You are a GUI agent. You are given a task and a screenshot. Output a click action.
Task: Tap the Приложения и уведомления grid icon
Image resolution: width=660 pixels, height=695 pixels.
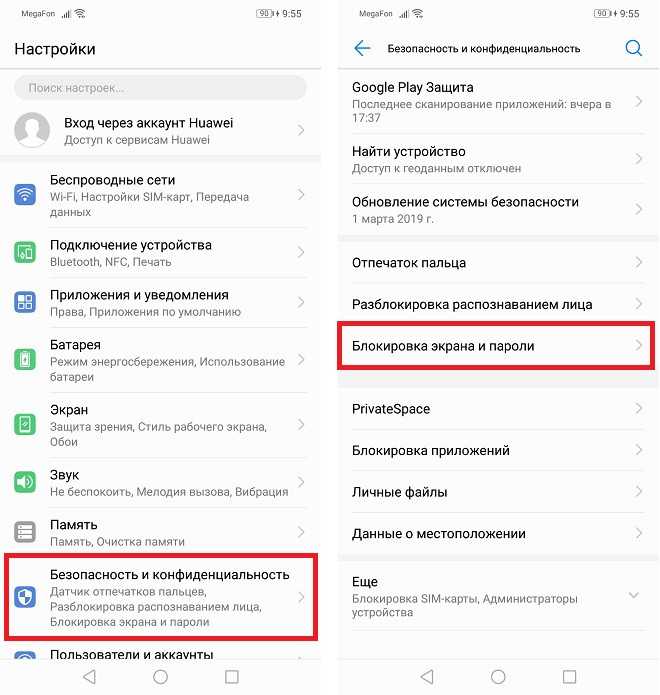coord(25,302)
